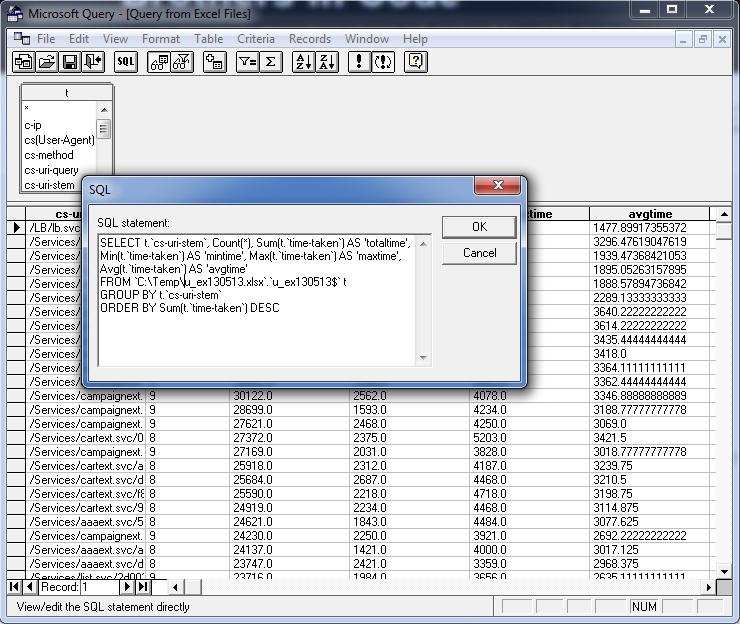Open the Edit menu
The width and height of the screenshot is (740, 624).
click(x=79, y=39)
